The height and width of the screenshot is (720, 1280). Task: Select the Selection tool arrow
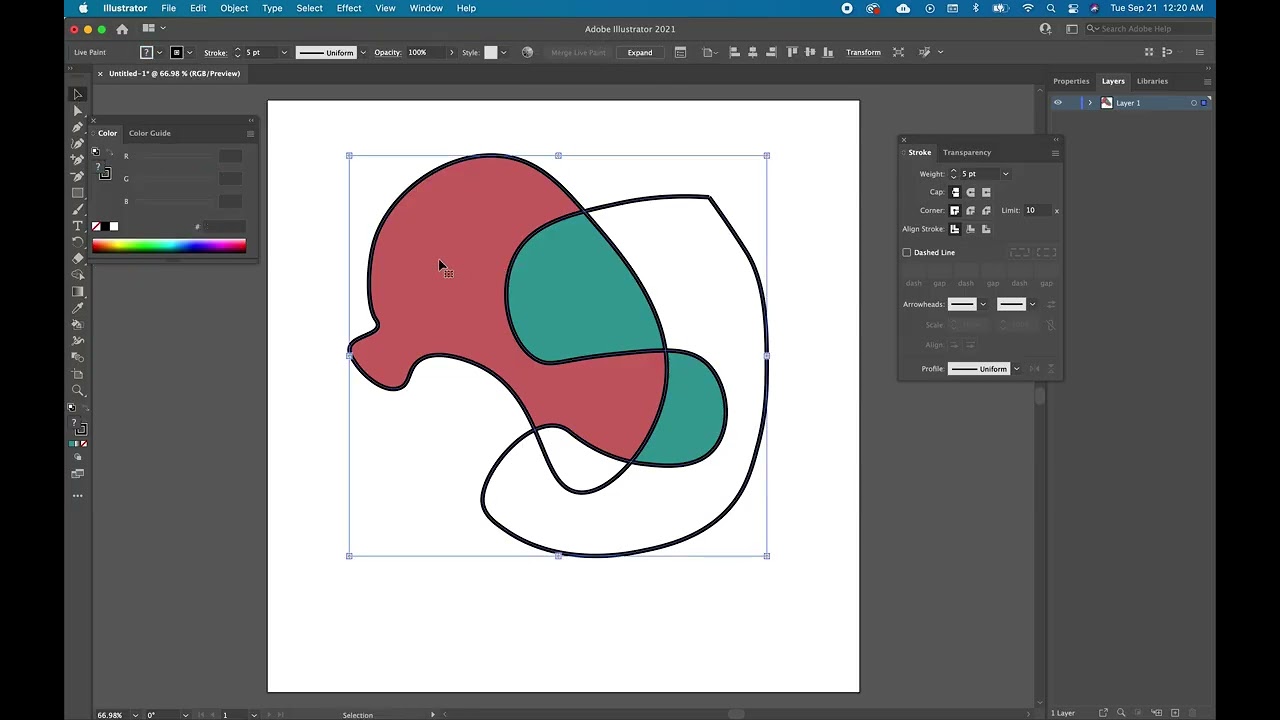pos(78,94)
